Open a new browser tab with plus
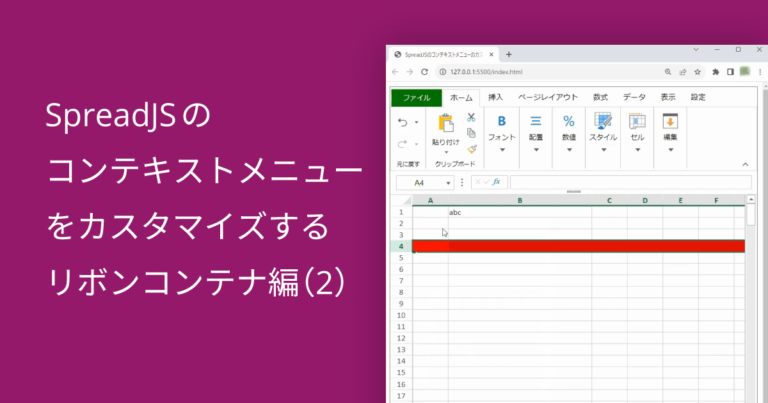This screenshot has width=768, height=403. 508,54
